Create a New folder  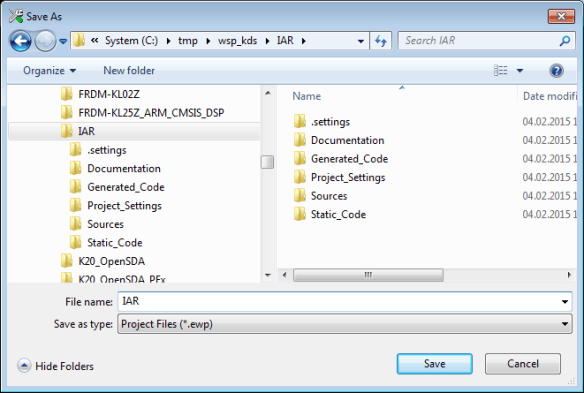point(129,70)
